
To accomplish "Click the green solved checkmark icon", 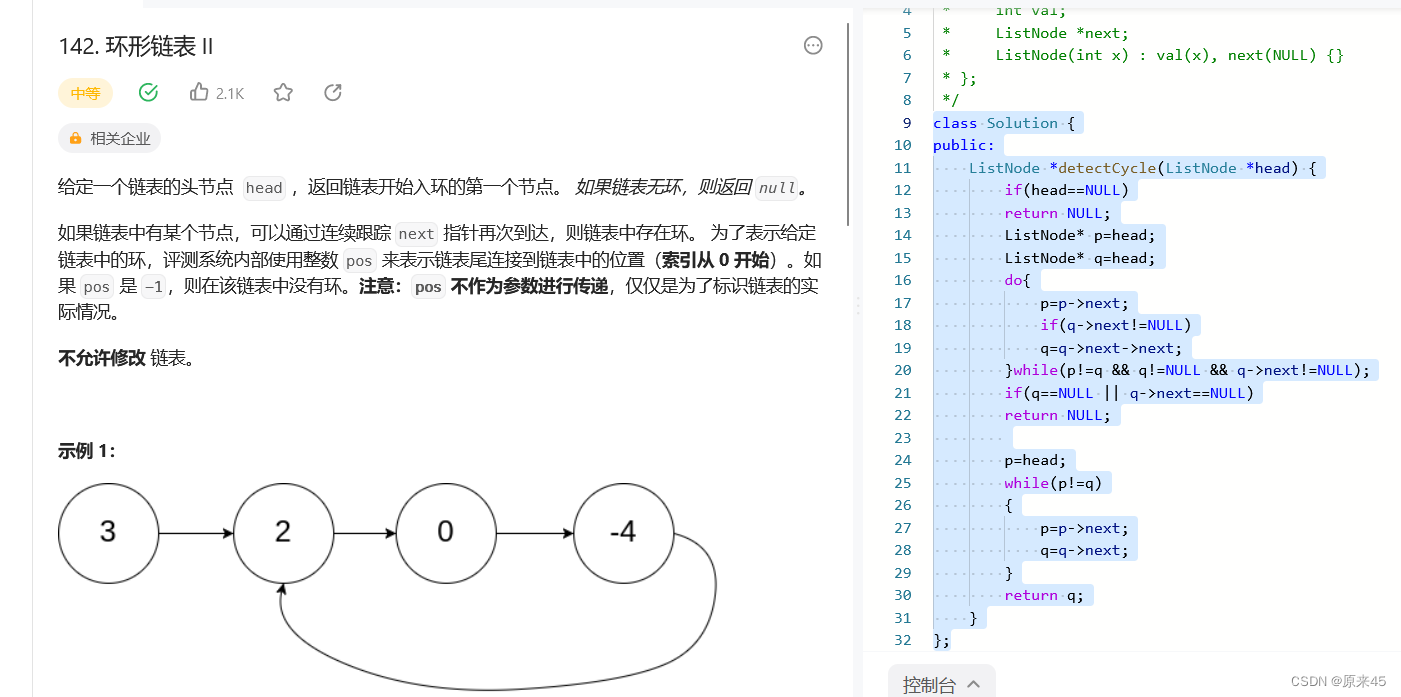I will coord(148,92).
